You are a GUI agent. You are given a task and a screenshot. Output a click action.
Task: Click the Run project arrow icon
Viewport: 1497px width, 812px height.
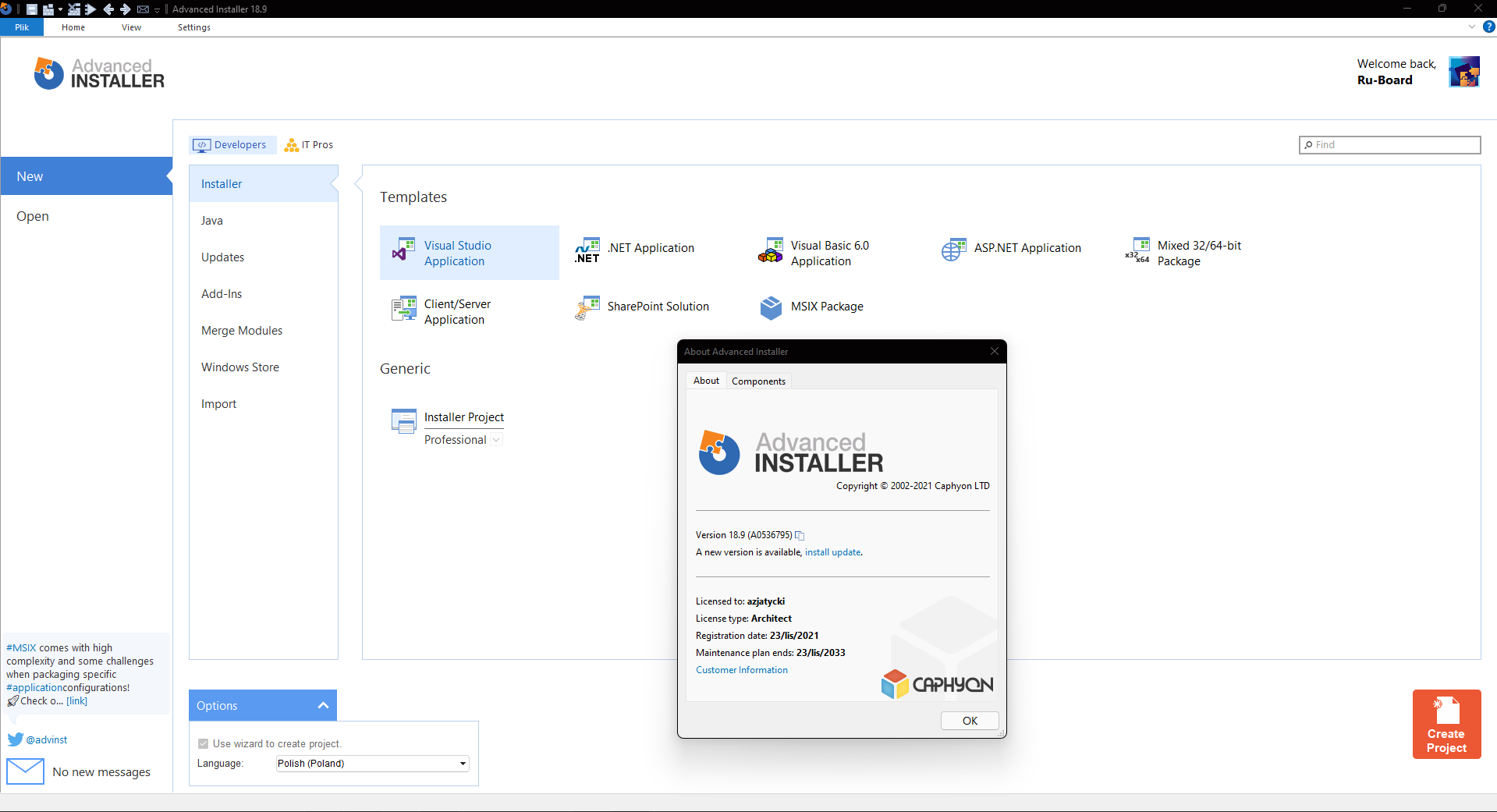click(90, 9)
